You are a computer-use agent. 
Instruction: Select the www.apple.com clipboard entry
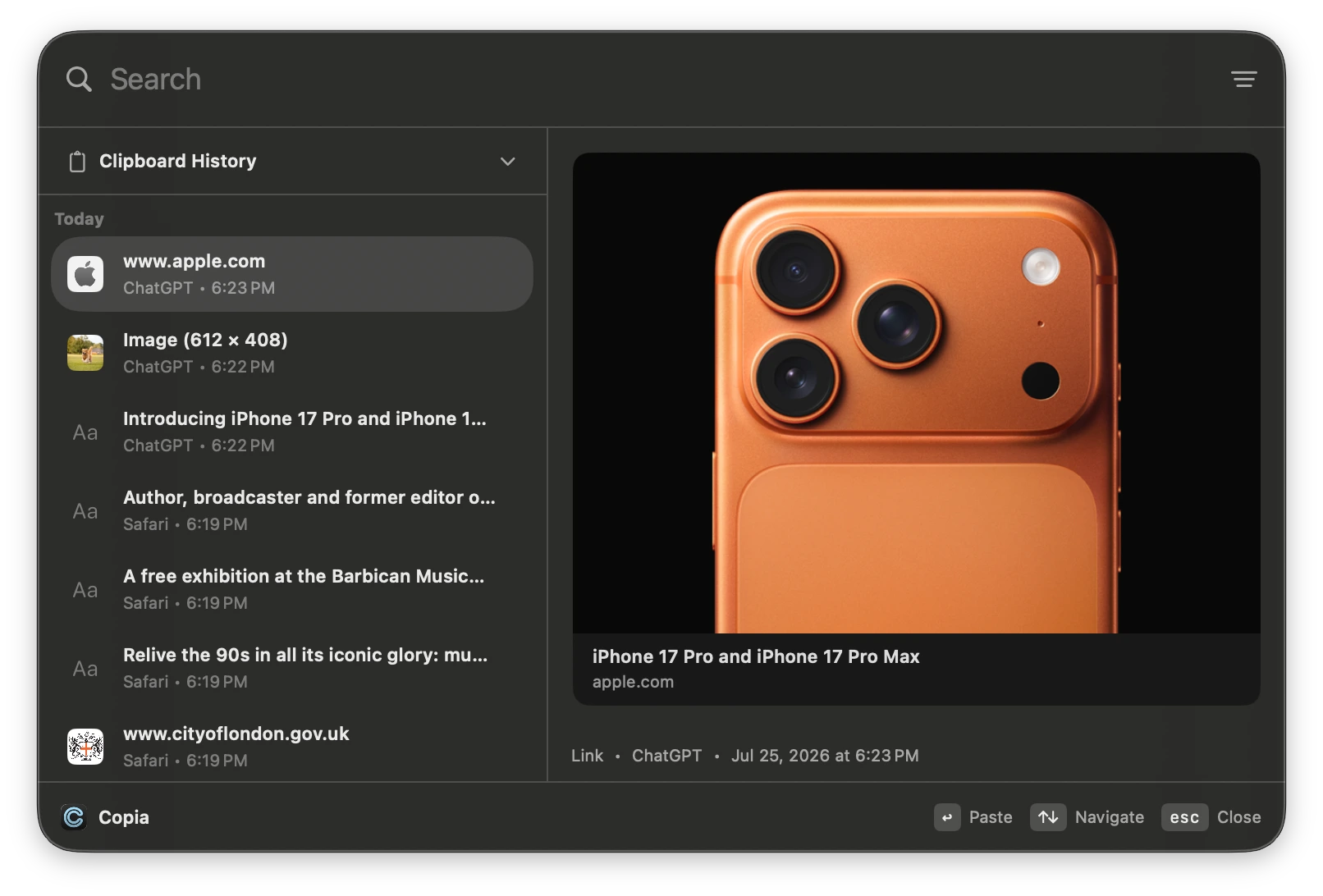pyautogui.click(x=292, y=274)
